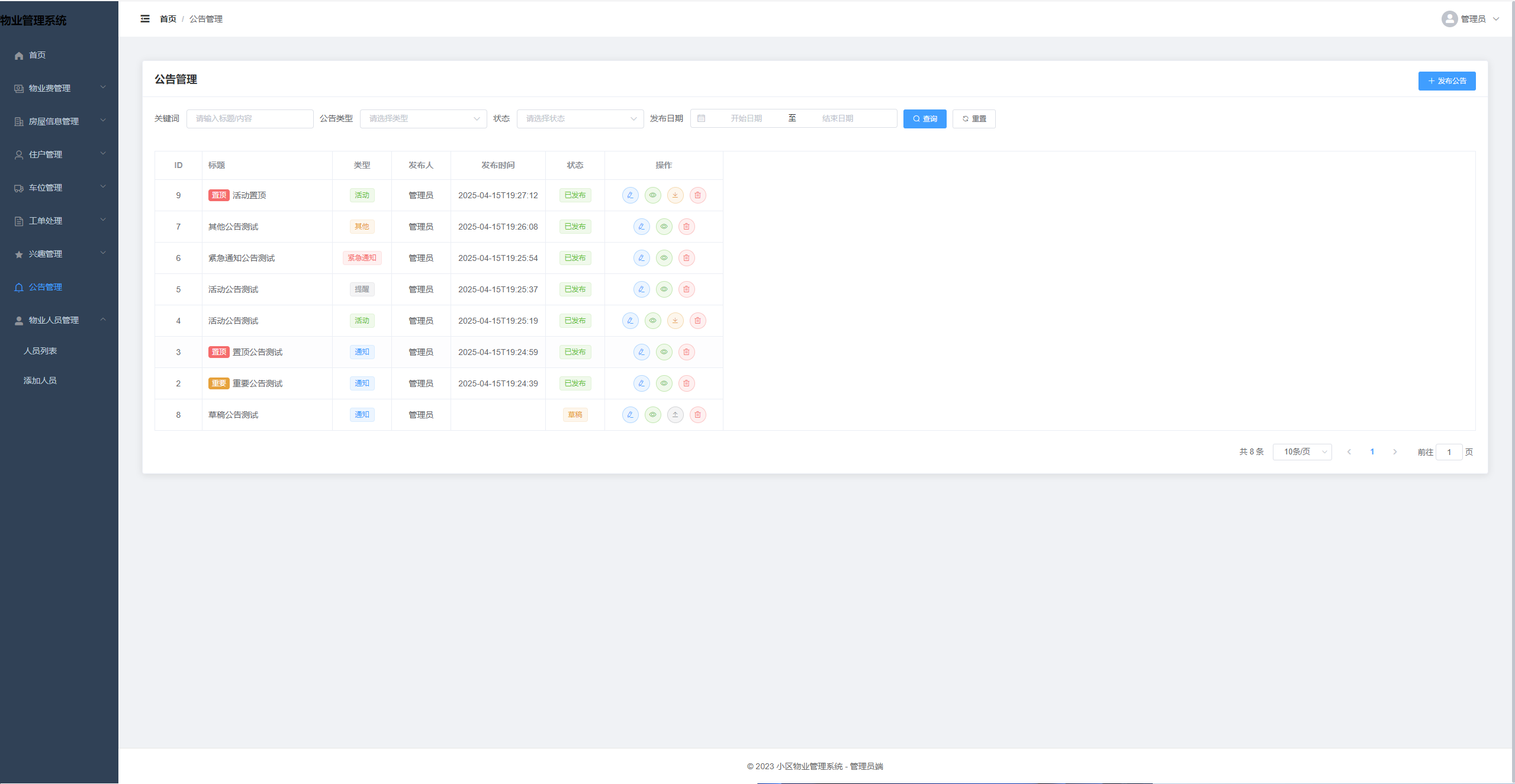This screenshot has height=784, width=1515.
Task: Click eye icon for 置顶公告测试 row
Action: [664, 352]
